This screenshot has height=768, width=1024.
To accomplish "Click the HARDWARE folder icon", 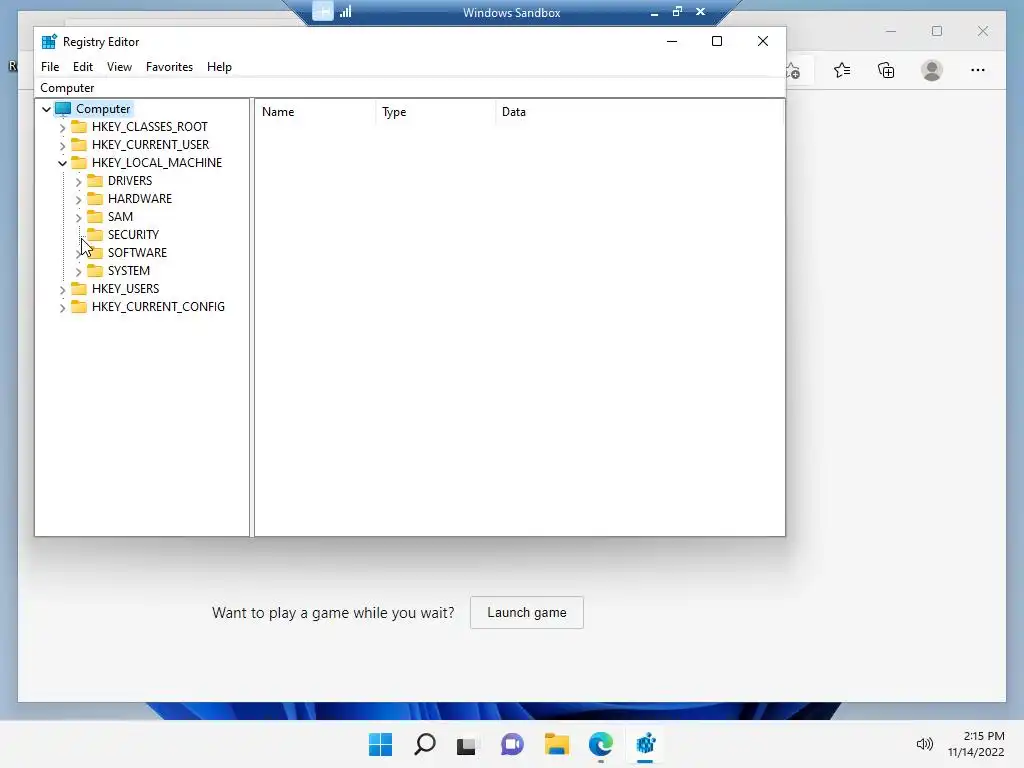I will (95, 198).
